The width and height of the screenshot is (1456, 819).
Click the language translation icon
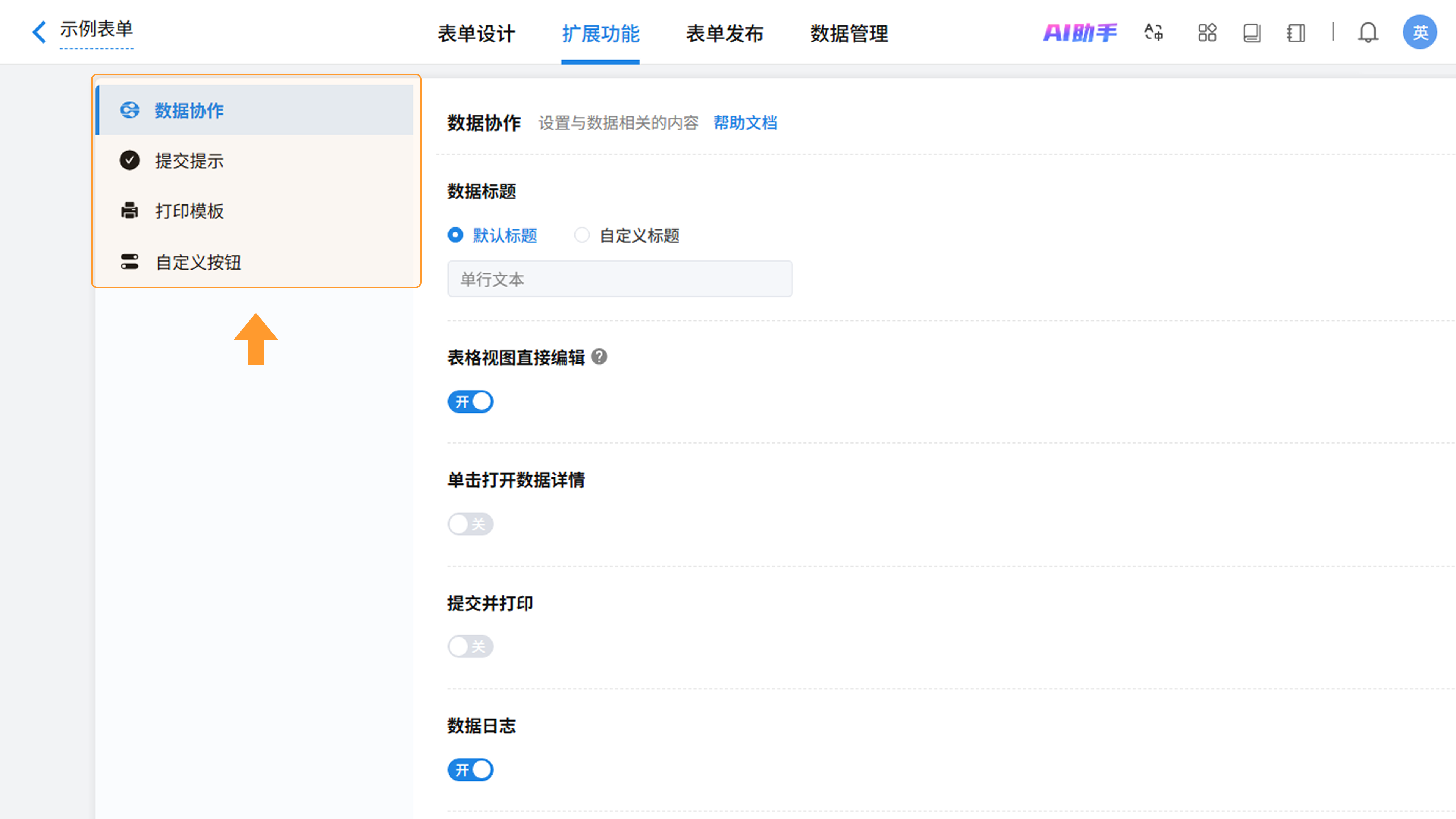pyautogui.click(x=1153, y=32)
